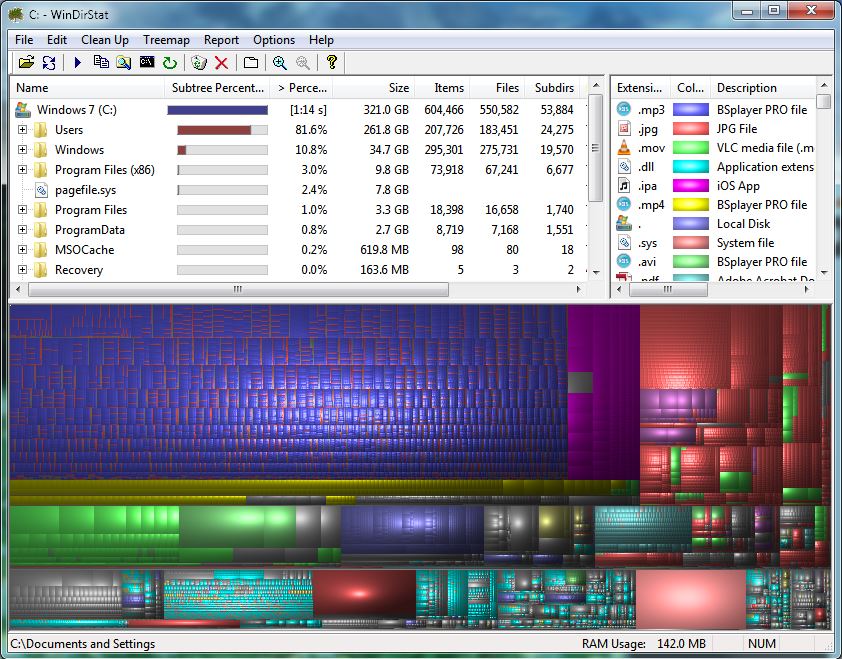Image resolution: width=842 pixels, height=659 pixels.
Task: Click the cyan .dll color swatch
Action: (691, 166)
